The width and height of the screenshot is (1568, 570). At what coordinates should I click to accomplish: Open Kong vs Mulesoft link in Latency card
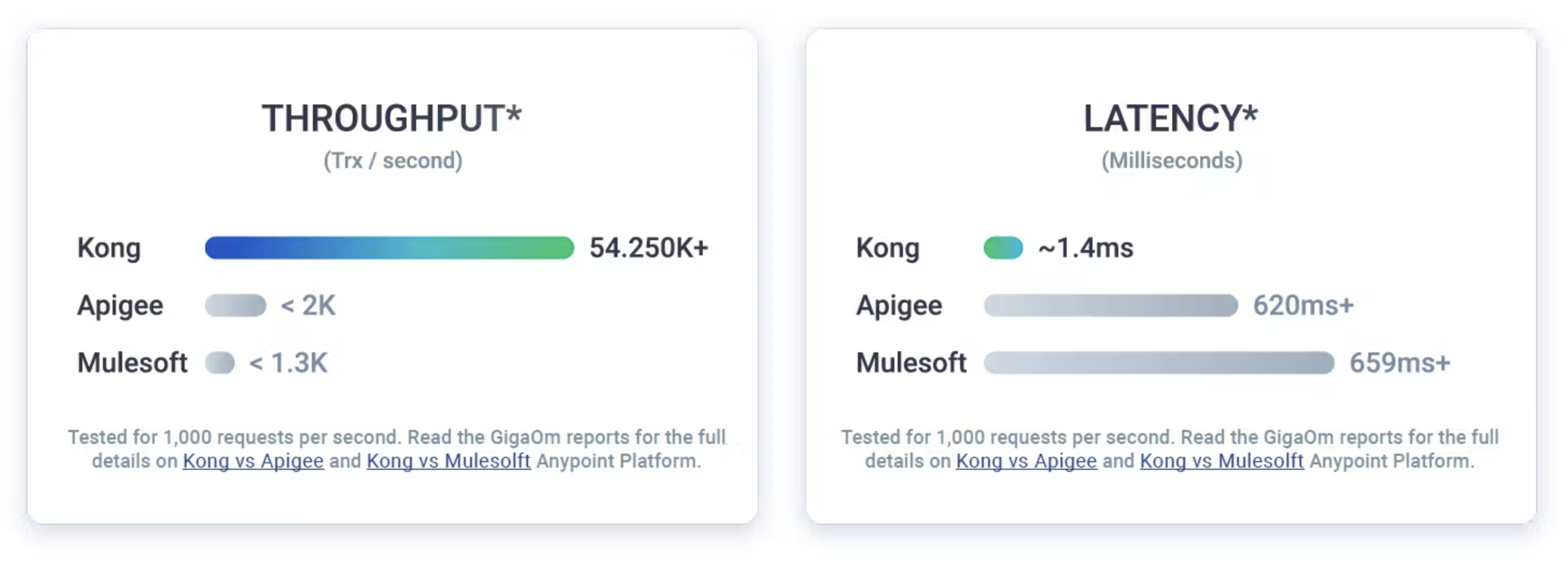coord(1221,461)
